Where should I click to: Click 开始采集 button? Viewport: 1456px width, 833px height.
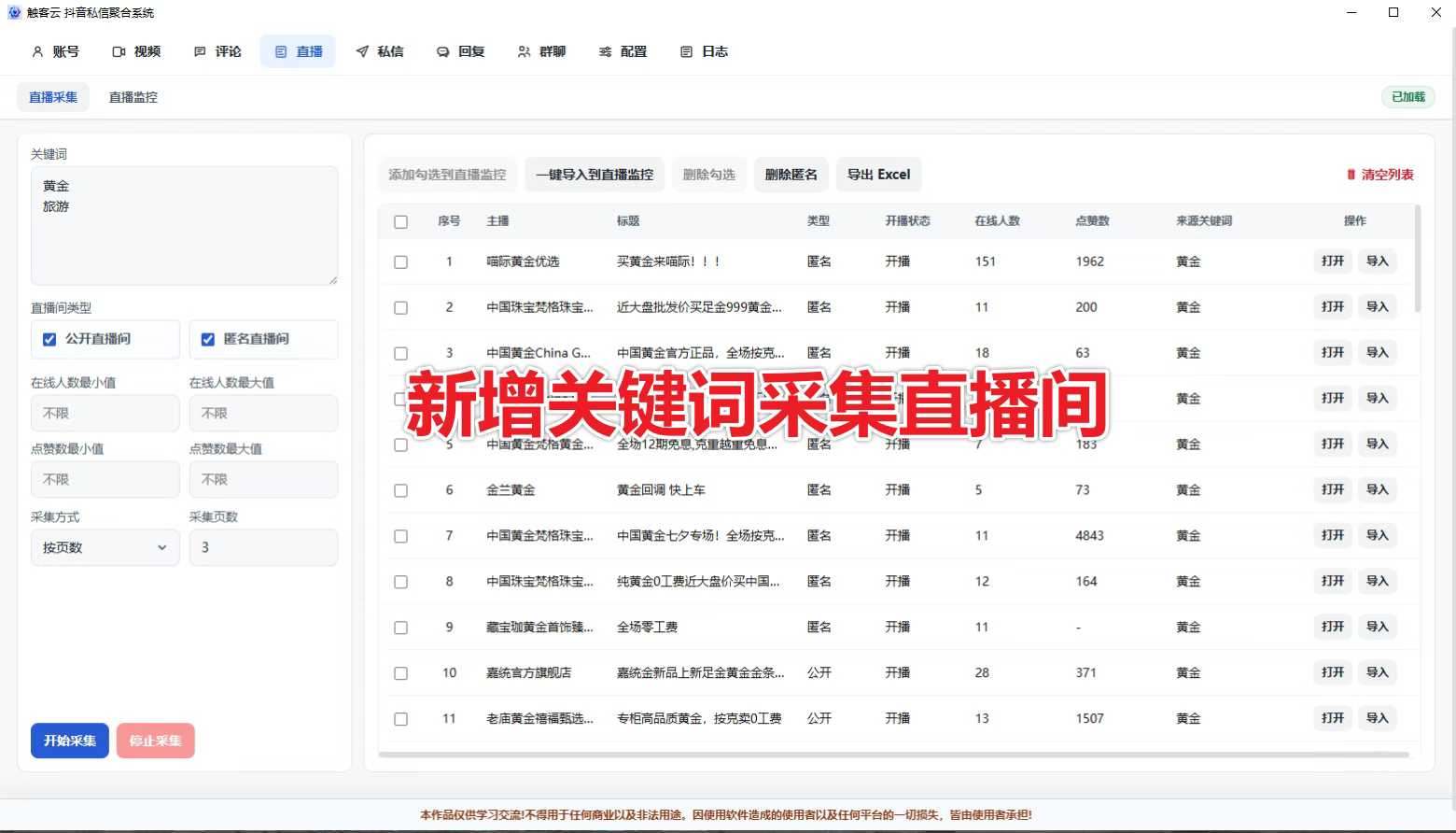(70, 741)
